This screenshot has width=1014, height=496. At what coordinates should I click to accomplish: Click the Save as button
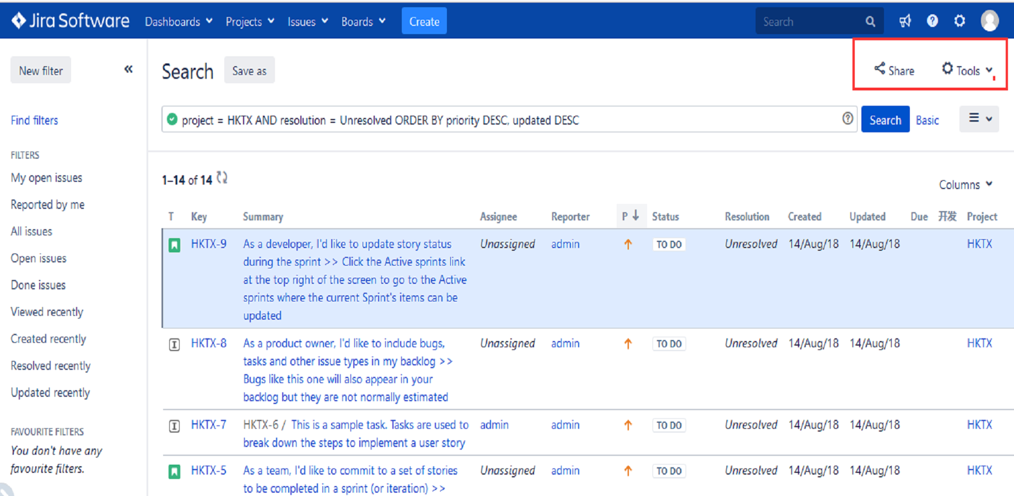click(x=249, y=71)
